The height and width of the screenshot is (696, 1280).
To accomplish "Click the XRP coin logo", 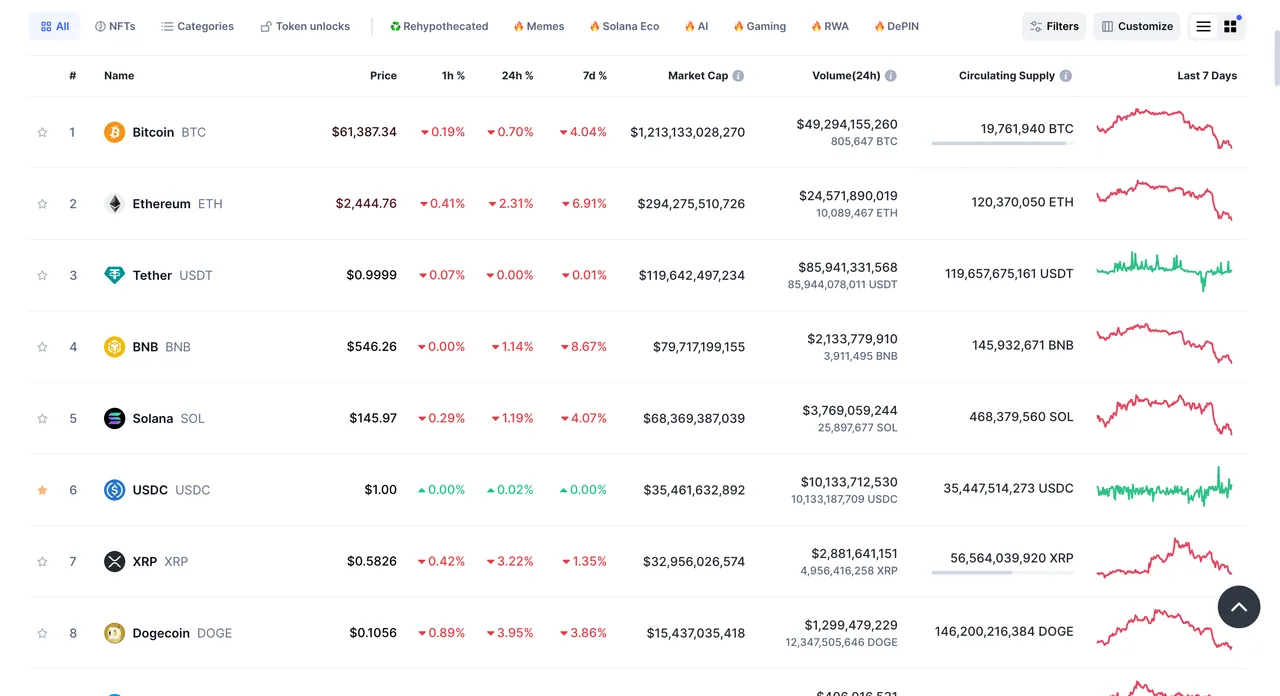I will pos(115,562).
